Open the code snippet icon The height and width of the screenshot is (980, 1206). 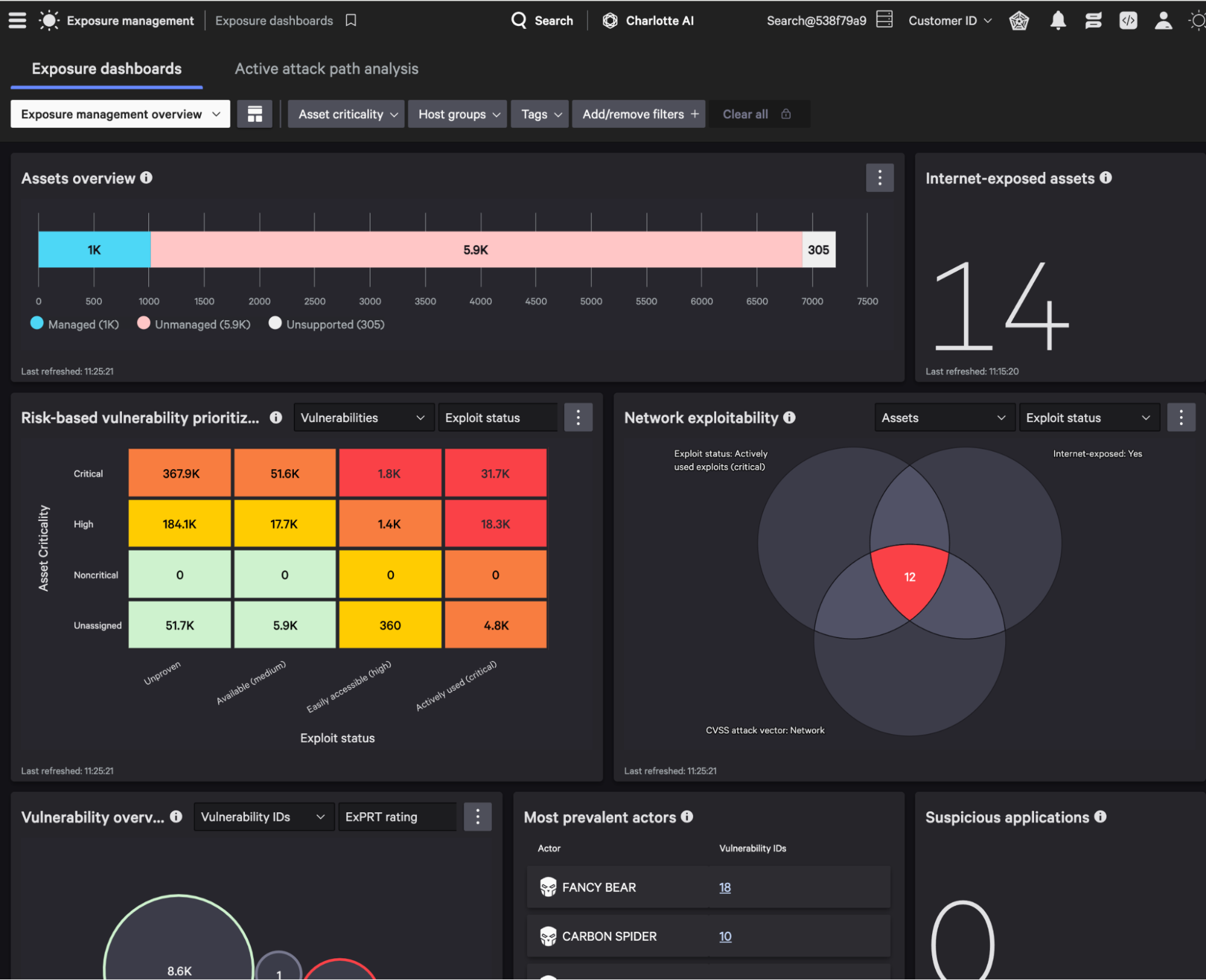1128,21
